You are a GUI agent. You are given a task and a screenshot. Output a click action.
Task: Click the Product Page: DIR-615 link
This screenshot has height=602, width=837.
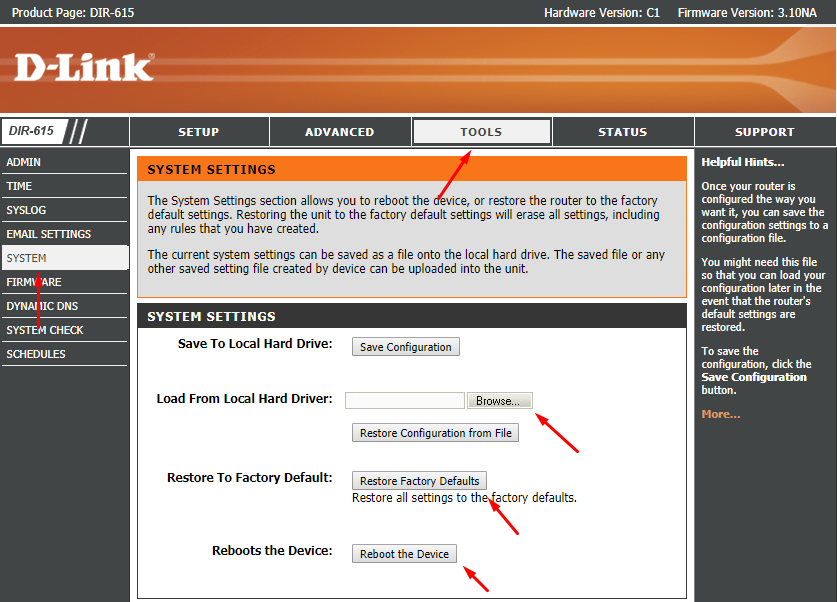click(73, 12)
